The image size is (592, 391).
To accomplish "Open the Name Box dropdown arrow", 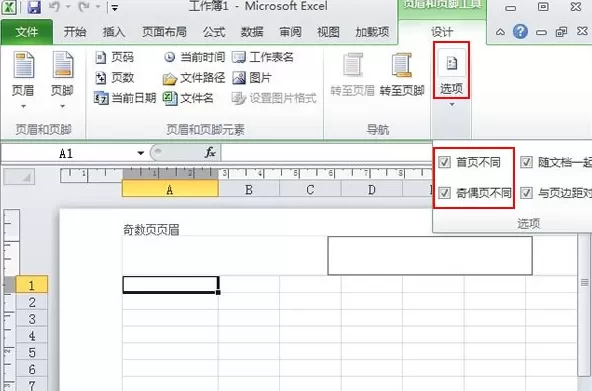I will pyautogui.click(x=141, y=153).
